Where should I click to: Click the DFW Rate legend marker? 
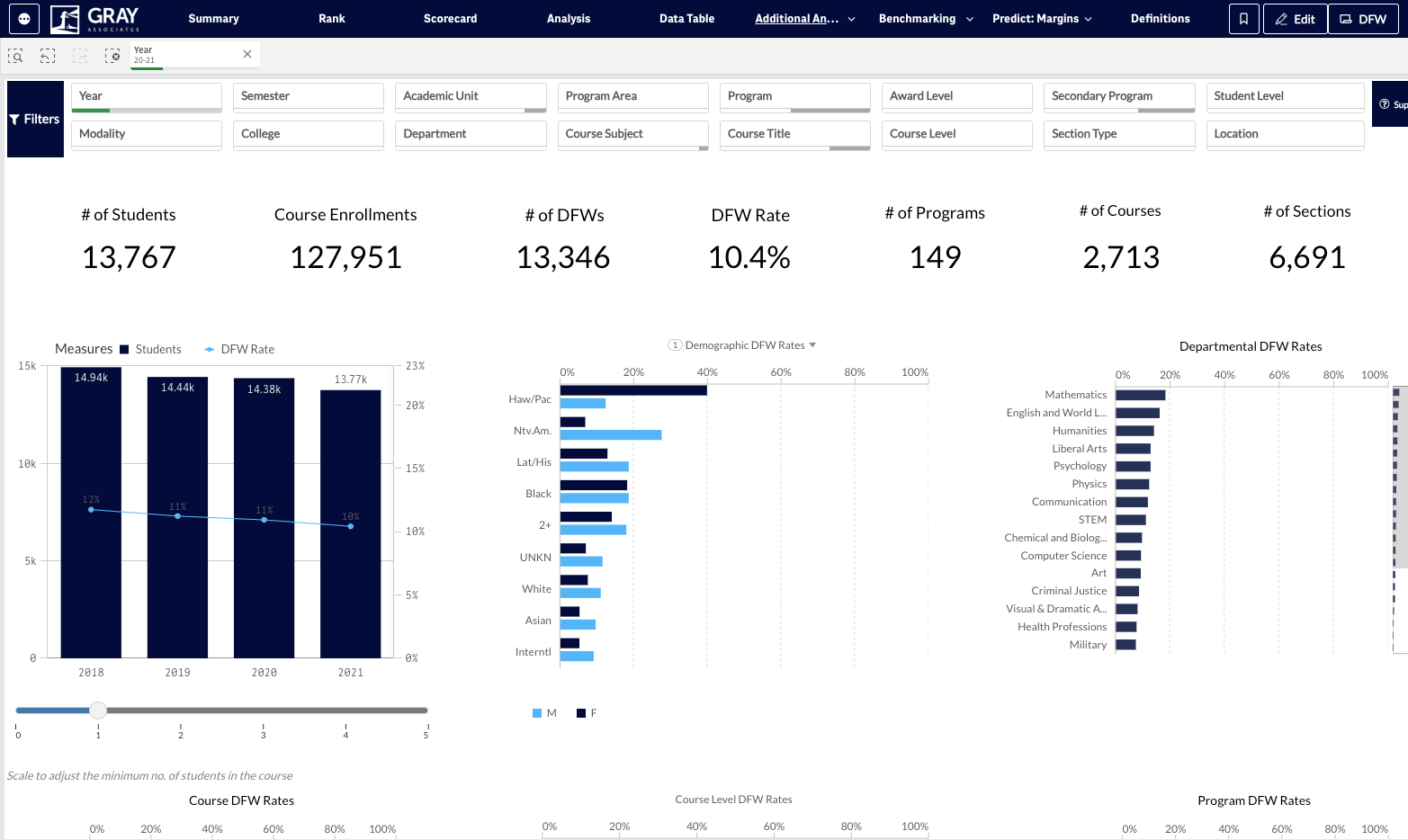coord(210,350)
